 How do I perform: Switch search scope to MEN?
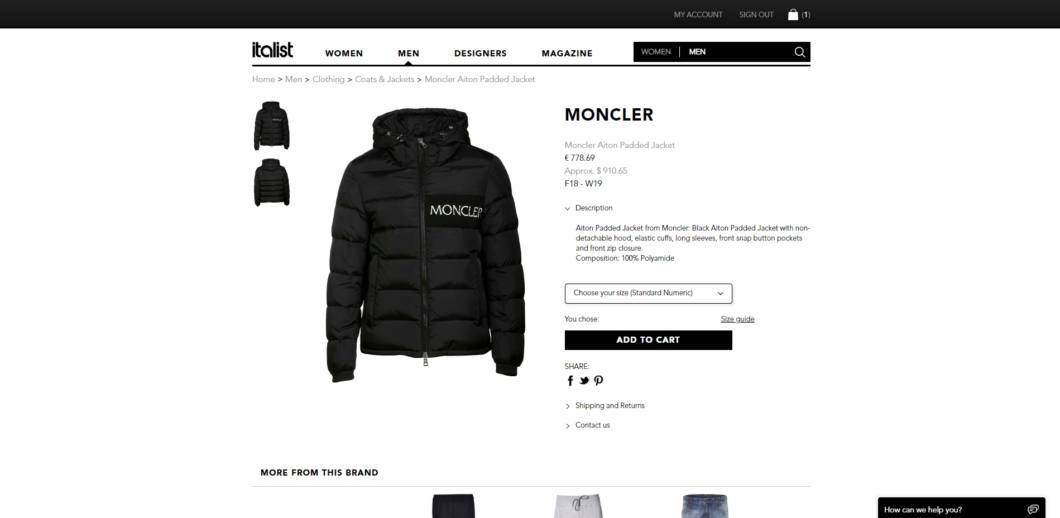(697, 51)
